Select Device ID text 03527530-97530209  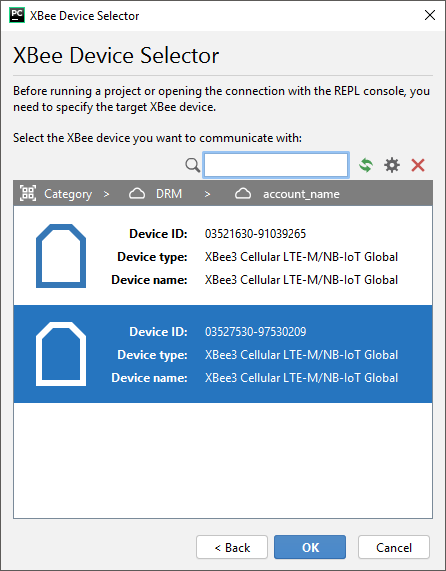[256, 332]
